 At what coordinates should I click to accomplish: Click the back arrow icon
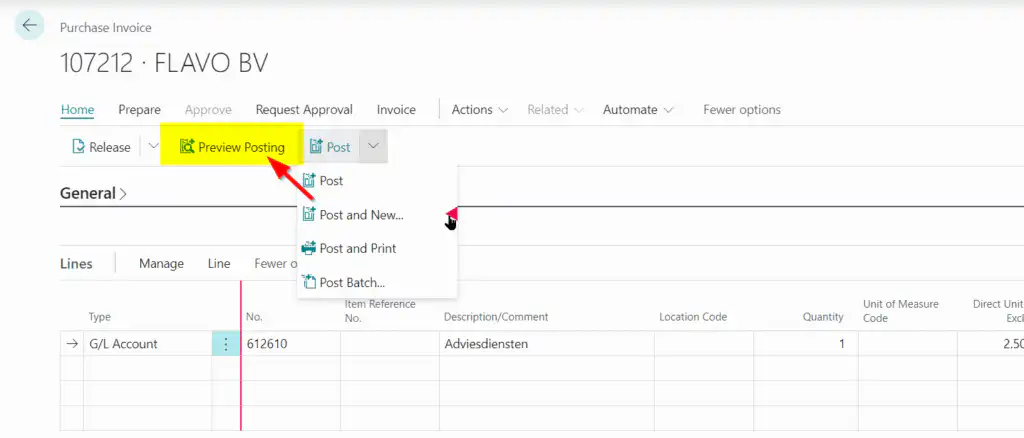coord(30,26)
